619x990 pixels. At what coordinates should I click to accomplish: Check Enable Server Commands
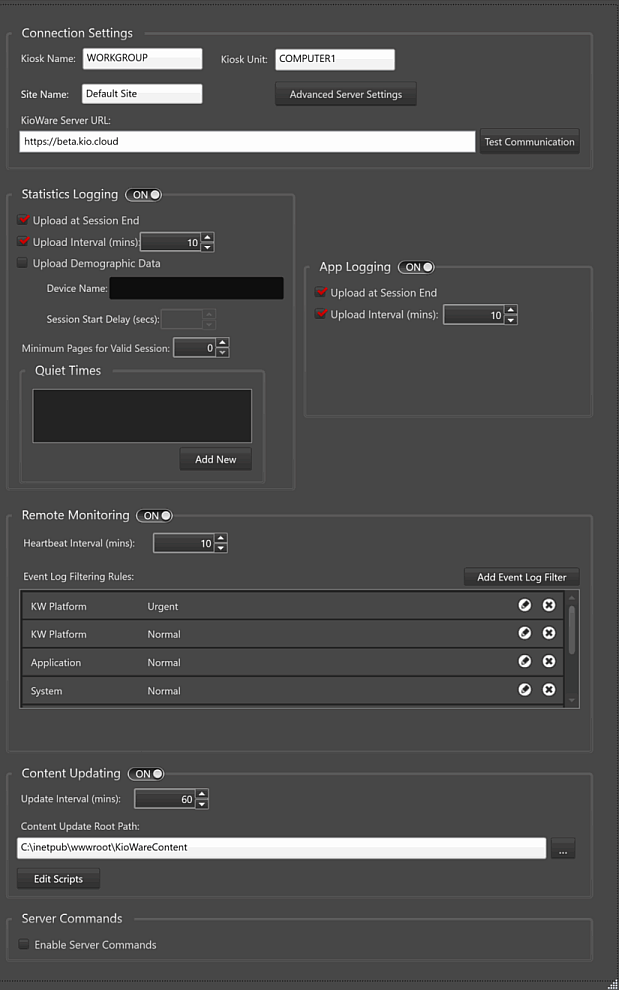(x=23, y=945)
